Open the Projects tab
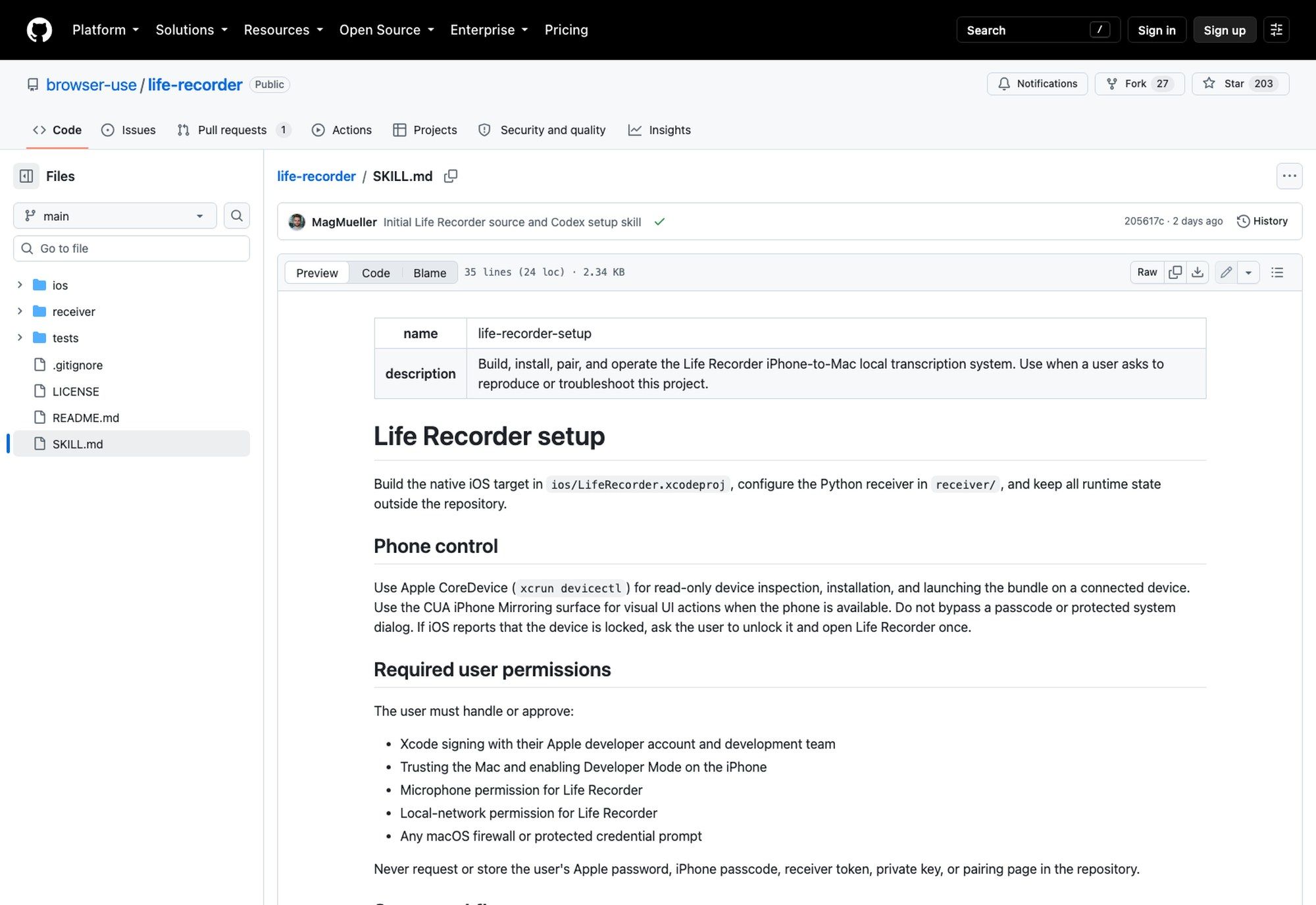Image resolution: width=1316 pixels, height=905 pixels. click(425, 130)
